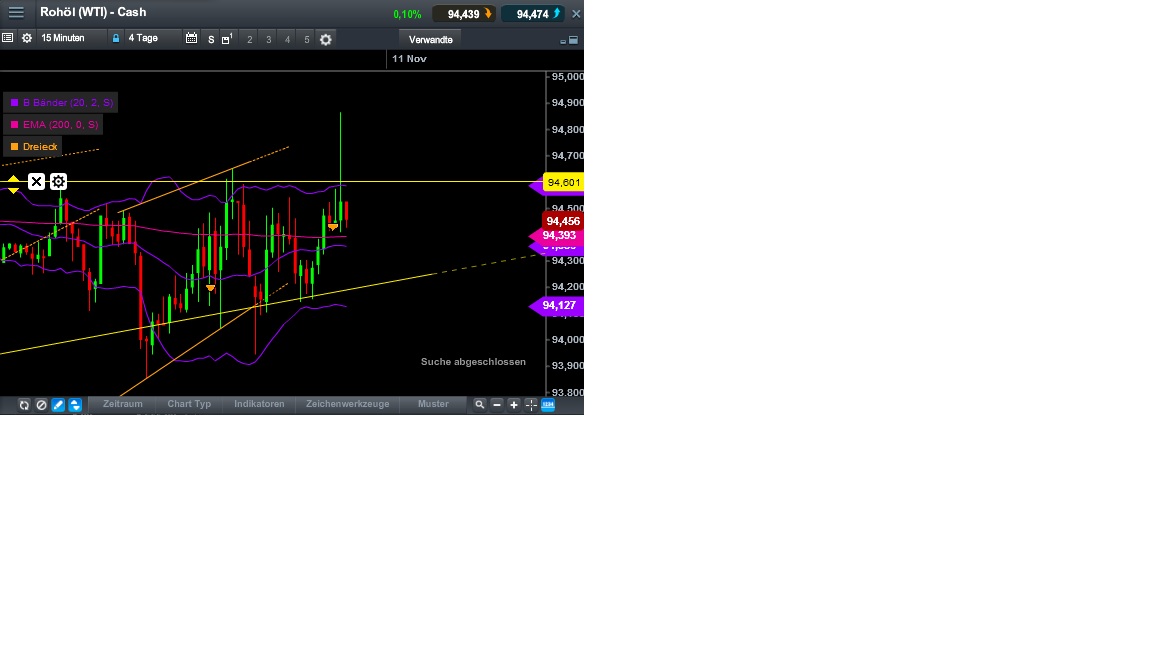Open the hamburger menu
Image resolution: width=1152 pixels, height=648 pixels.
[16, 12]
